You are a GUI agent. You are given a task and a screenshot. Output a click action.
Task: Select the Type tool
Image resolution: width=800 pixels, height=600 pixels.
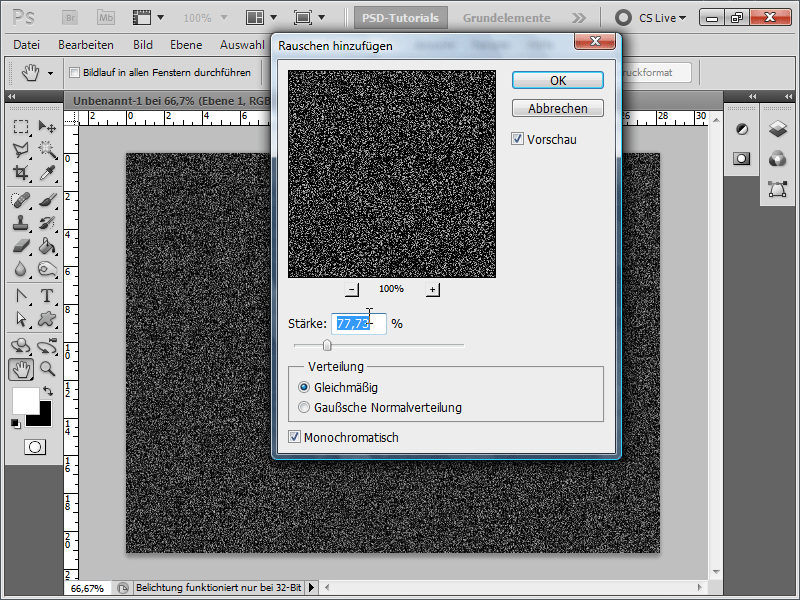(47, 296)
